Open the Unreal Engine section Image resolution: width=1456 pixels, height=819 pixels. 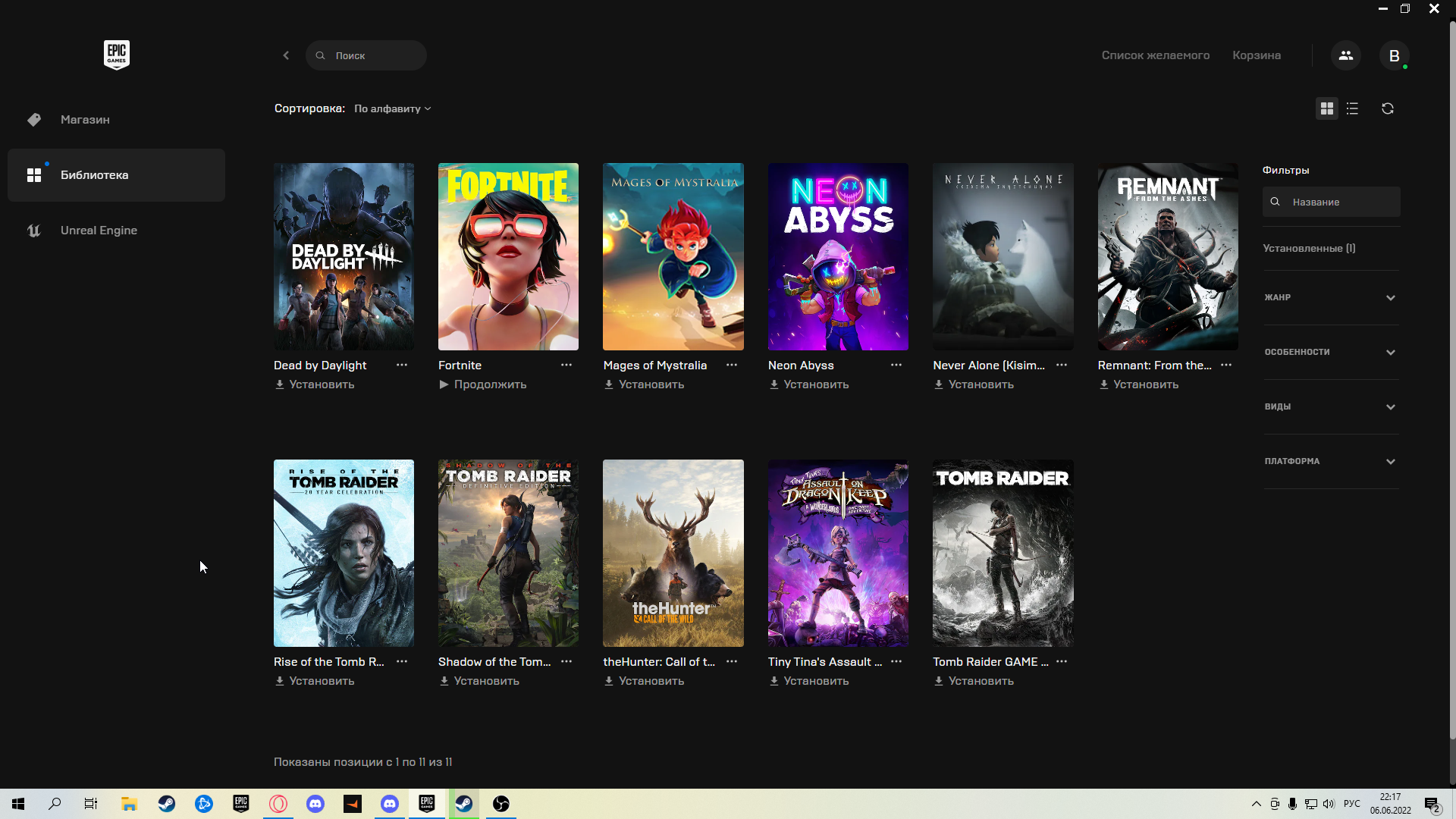tap(116, 231)
